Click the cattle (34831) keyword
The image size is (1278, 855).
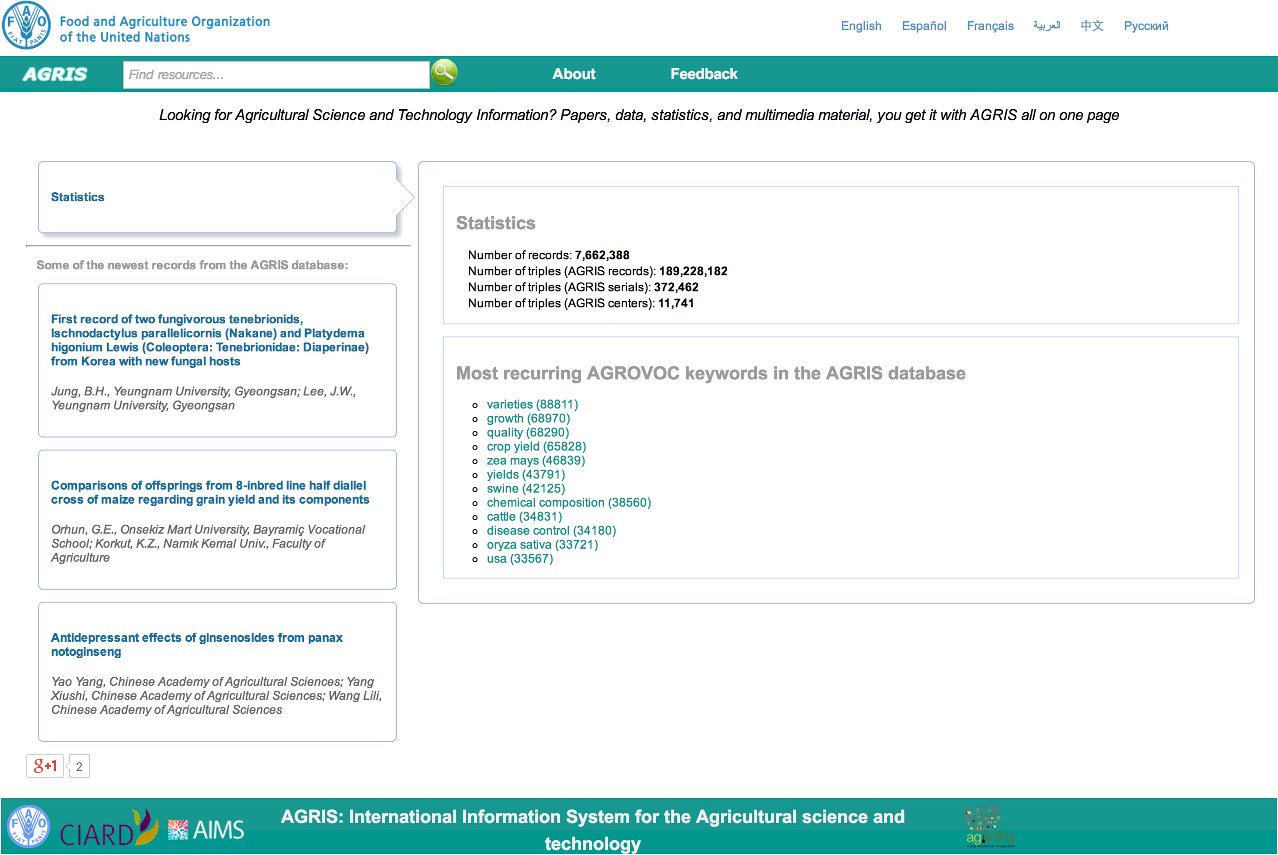click(526, 517)
